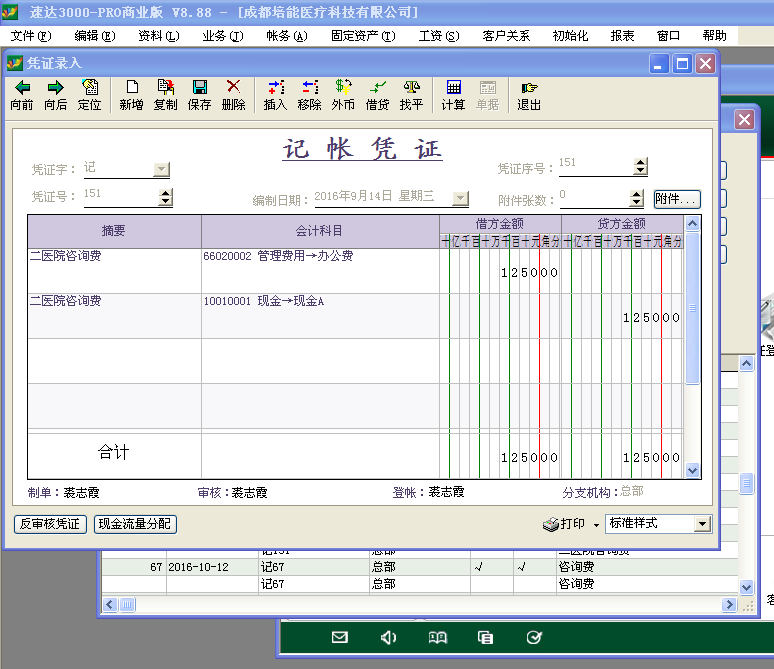The height and width of the screenshot is (669, 774).
Task: Open the 编辑(E) menu
Action: (x=95, y=36)
